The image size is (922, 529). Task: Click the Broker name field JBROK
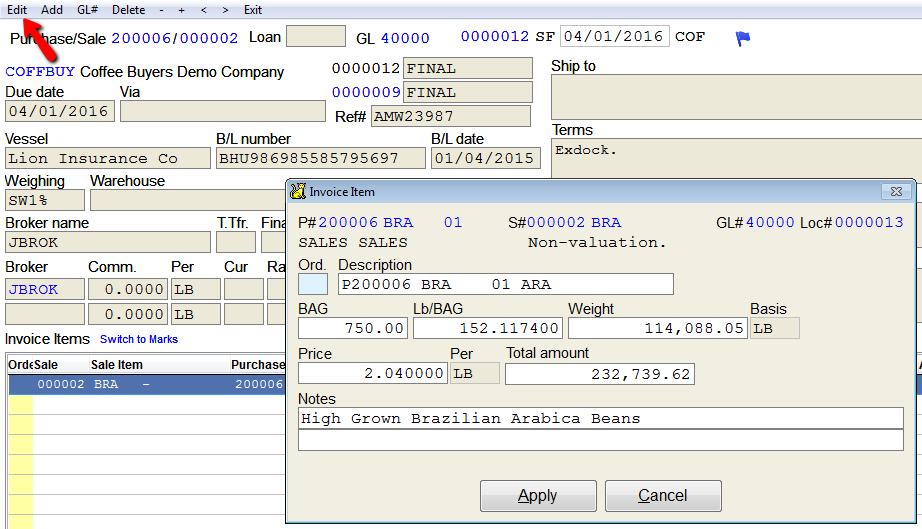(x=108, y=242)
